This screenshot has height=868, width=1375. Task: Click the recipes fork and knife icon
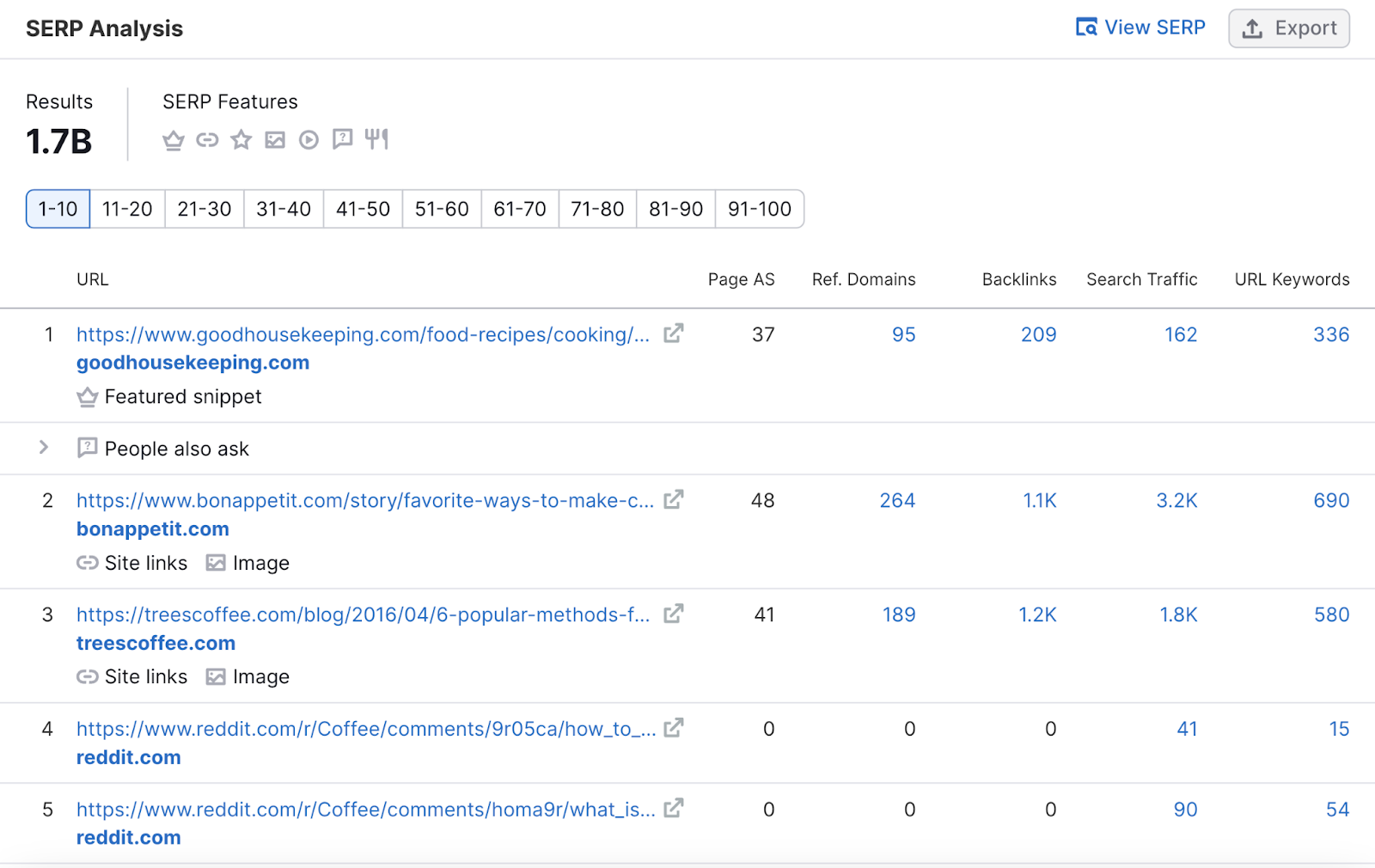coord(376,139)
